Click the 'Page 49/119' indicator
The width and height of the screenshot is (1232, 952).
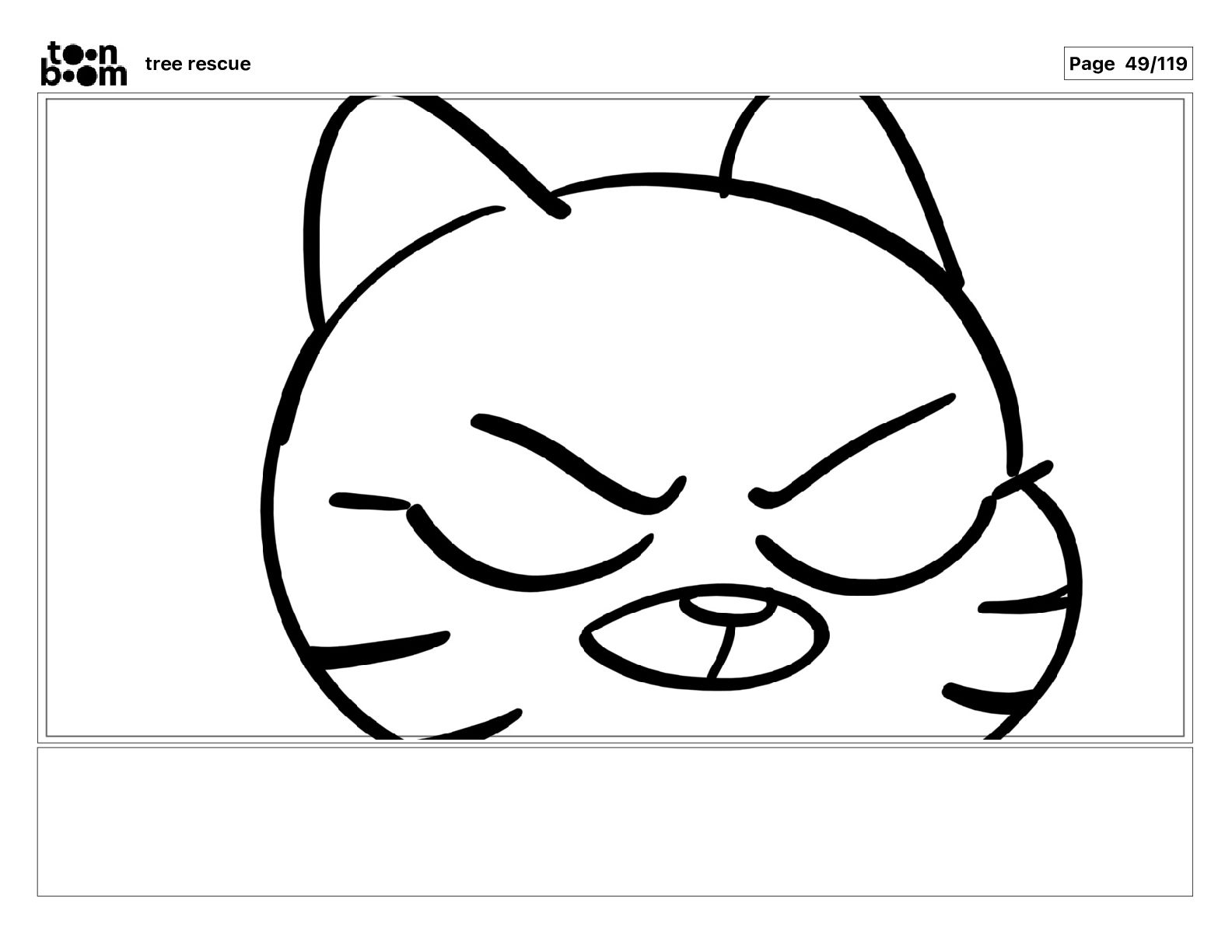[x=1128, y=64]
